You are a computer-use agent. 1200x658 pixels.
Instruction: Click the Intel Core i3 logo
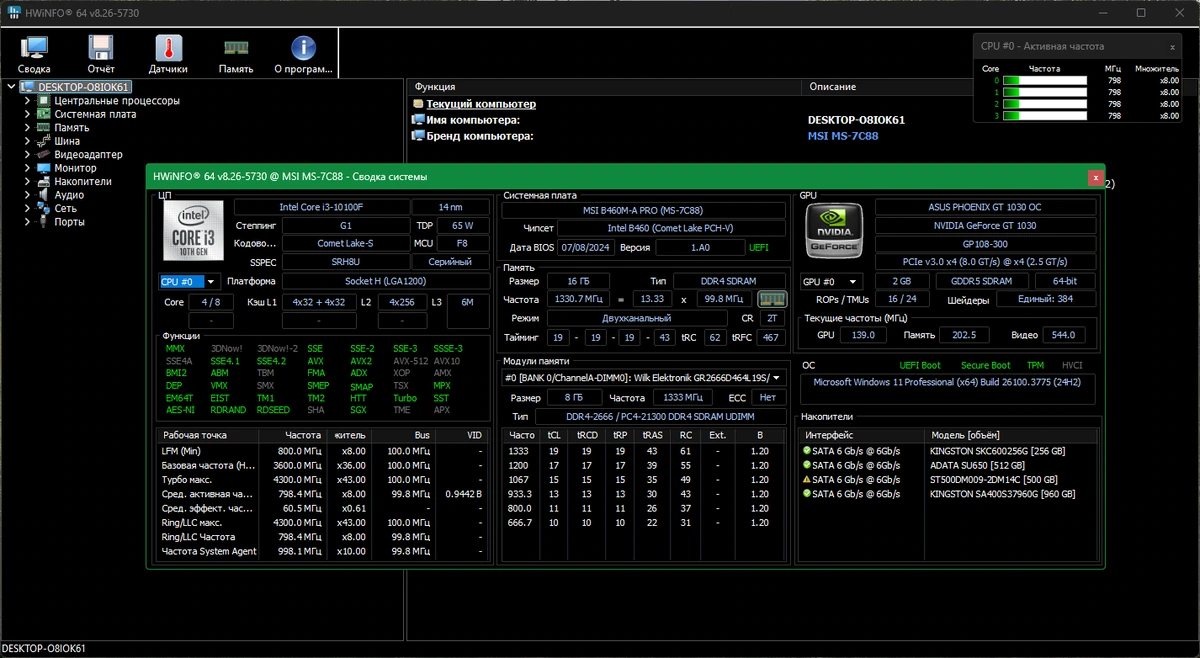[x=194, y=231]
